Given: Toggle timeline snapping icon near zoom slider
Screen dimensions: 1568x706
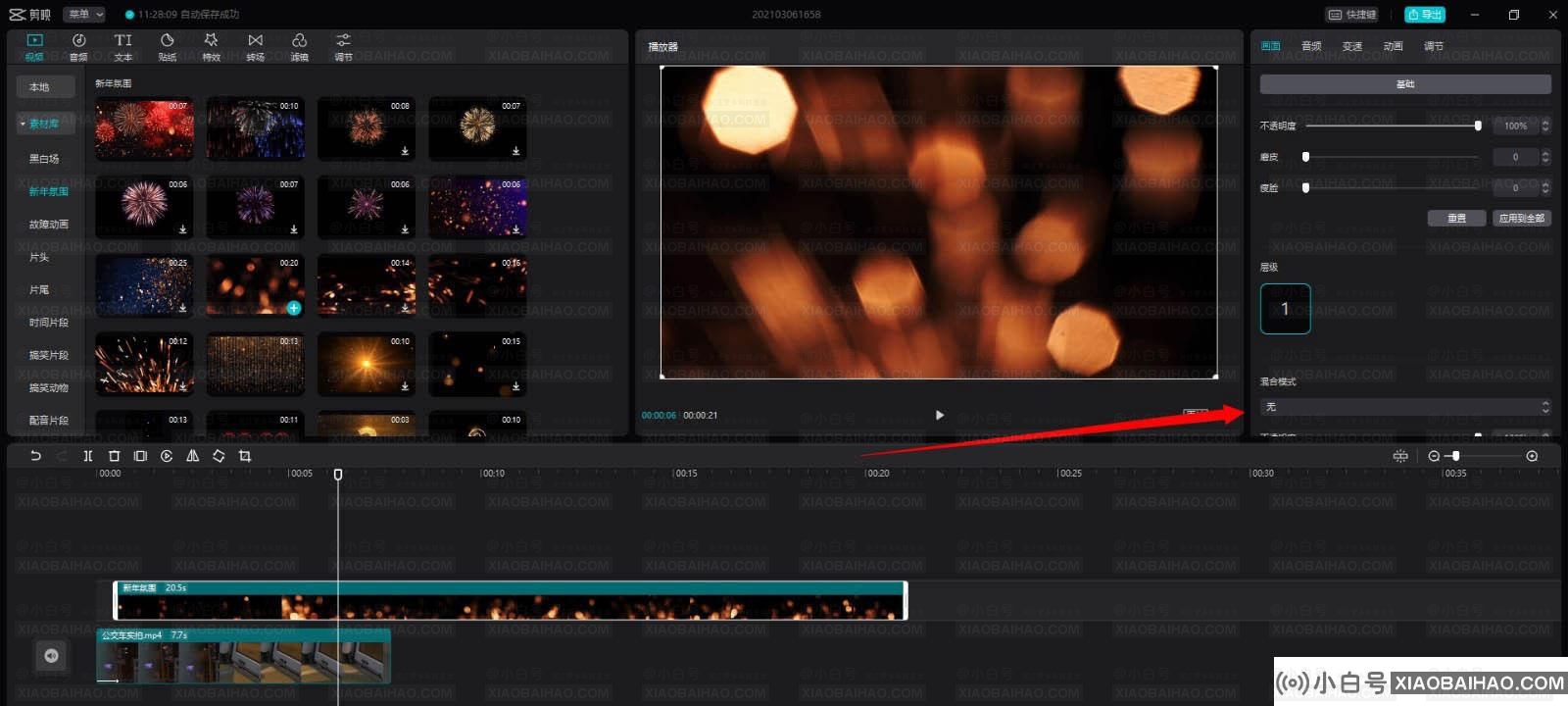Looking at the screenshot, I should [1400, 456].
